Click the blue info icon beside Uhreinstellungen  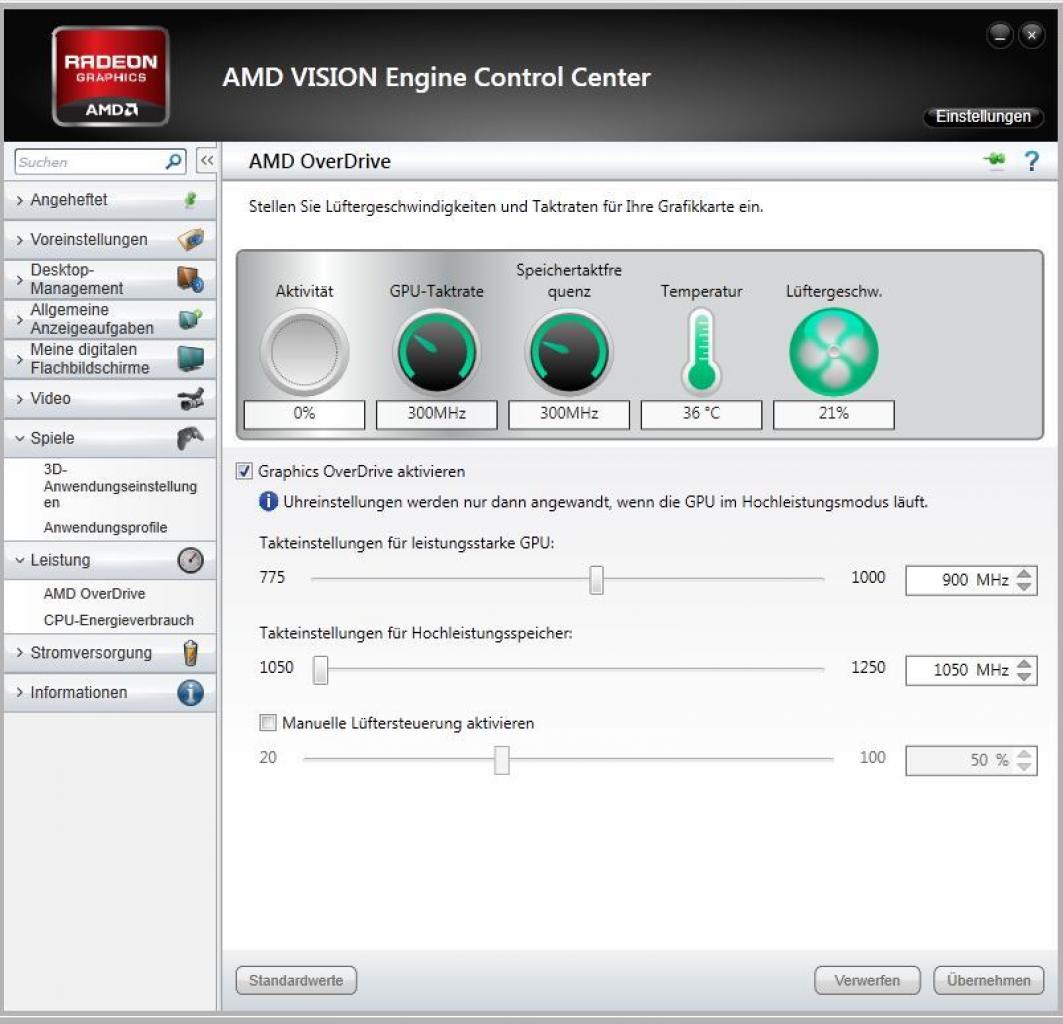268,502
